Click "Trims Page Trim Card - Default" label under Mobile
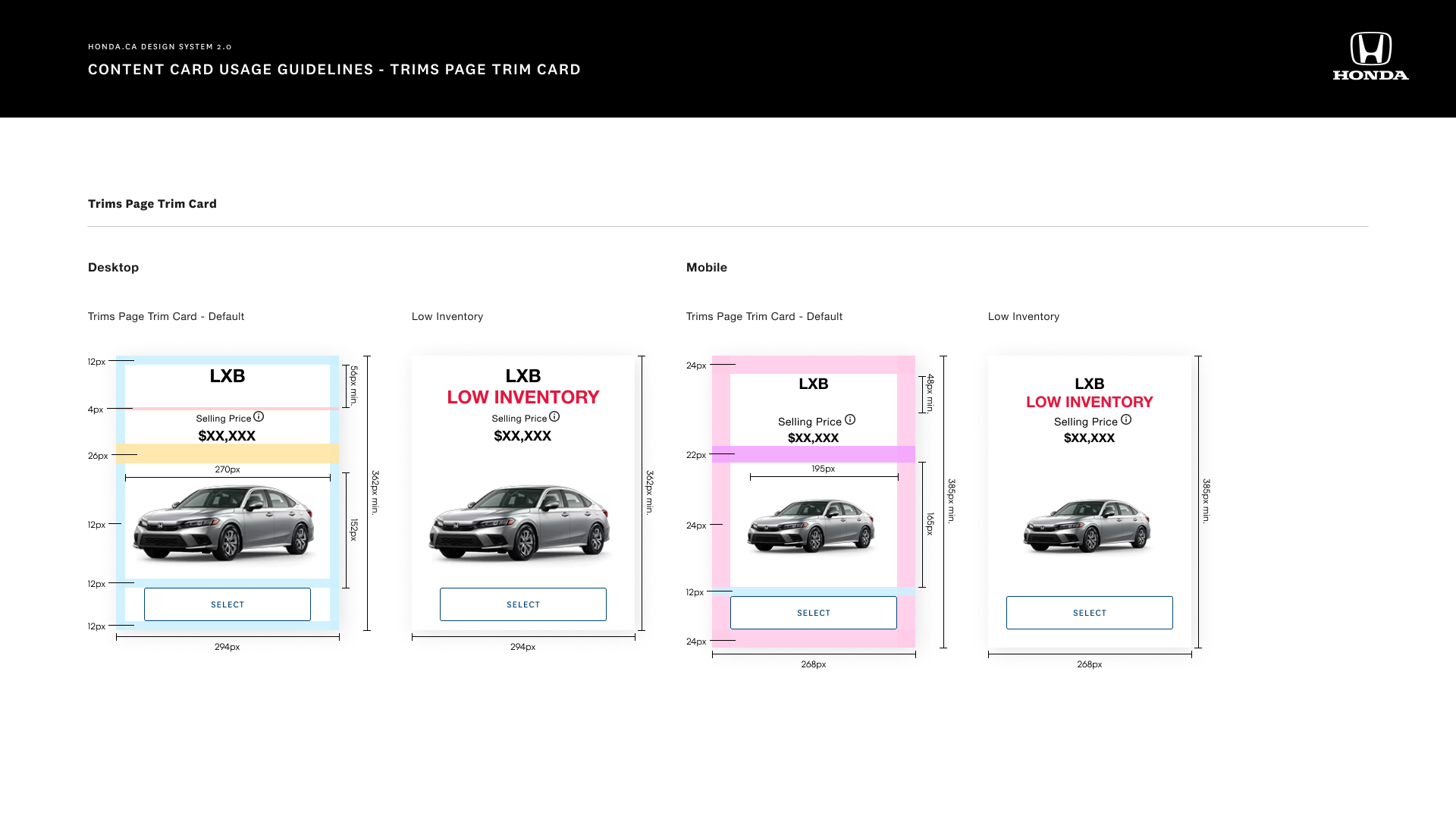This screenshot has height=819, width=1456. point(764,316)
